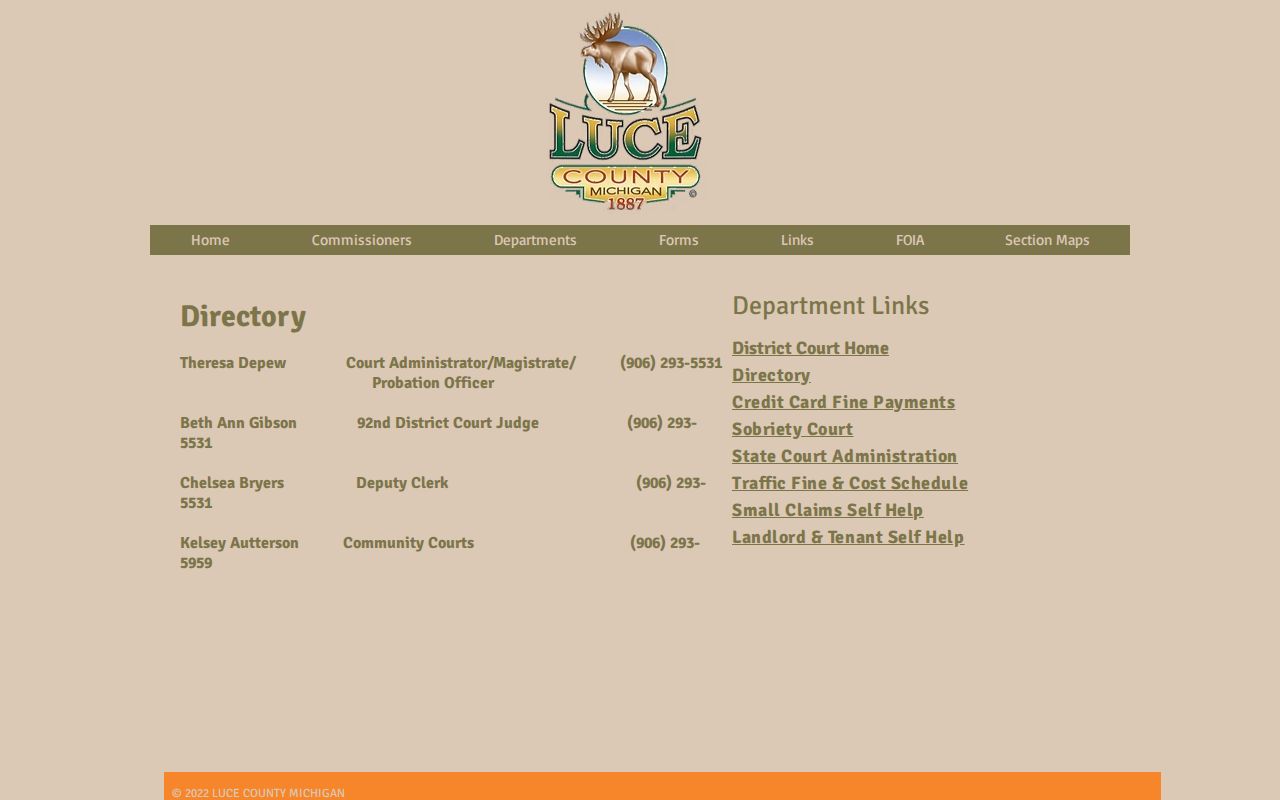Follow the District Court Home link
1280x800 pixels.
(810, 348)
